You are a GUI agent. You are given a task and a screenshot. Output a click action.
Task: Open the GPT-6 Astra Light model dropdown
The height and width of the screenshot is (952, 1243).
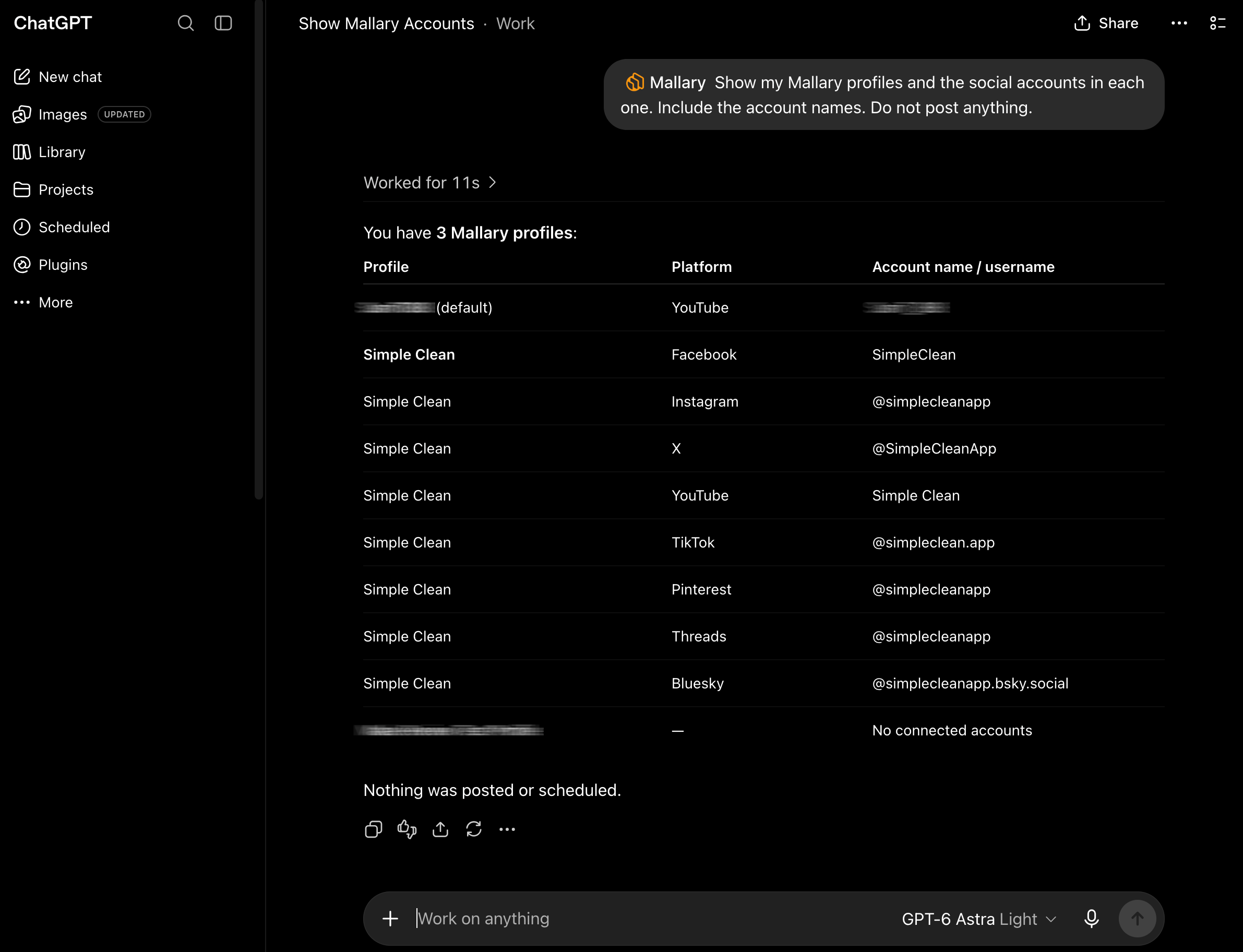pyautogui.click(x=979, y=919)
